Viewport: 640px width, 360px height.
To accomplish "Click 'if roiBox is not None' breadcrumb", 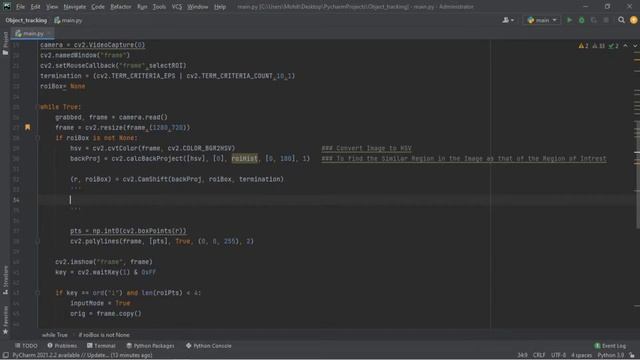I will point(104,335).
